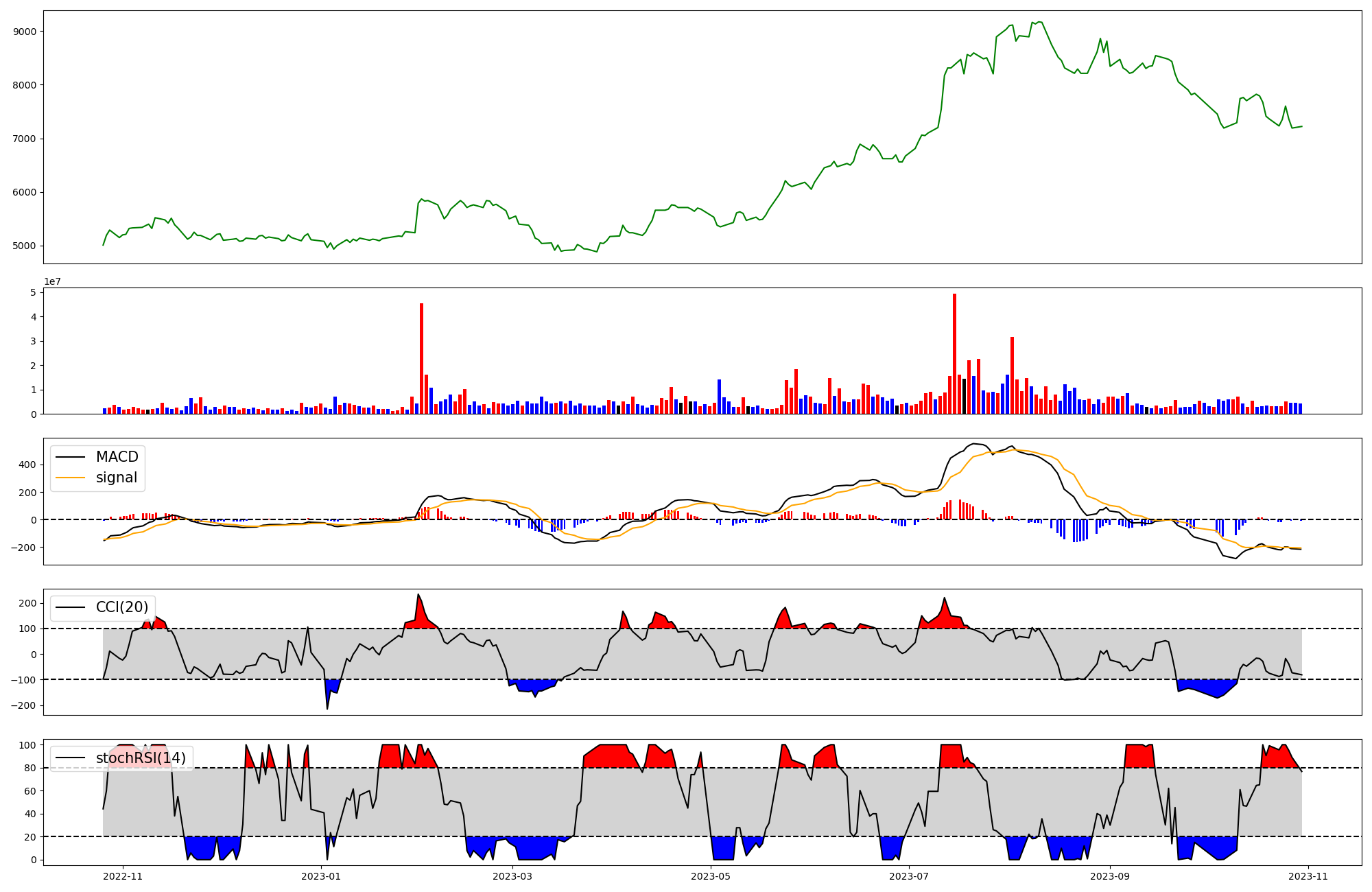The image size is (1372, 892).
Task: Select the 2023-09 date tick label
Action: 1110,876
